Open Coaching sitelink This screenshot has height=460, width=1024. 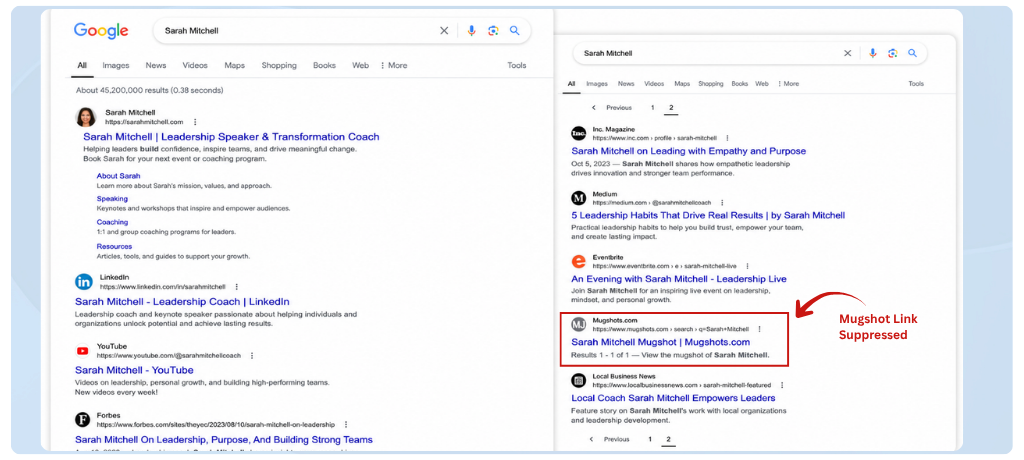pos(112,222)
